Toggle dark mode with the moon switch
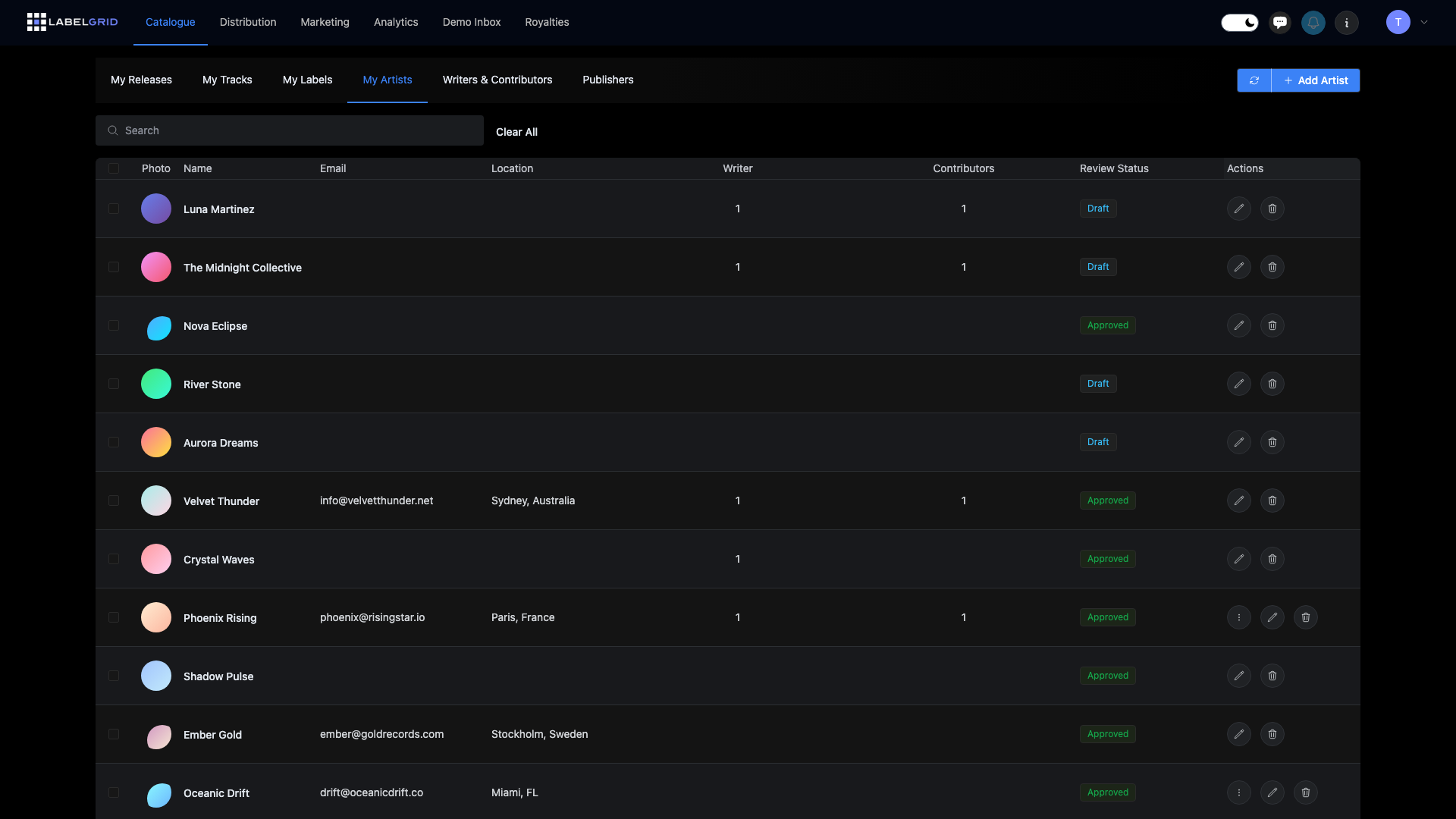 click(1239, 22)
